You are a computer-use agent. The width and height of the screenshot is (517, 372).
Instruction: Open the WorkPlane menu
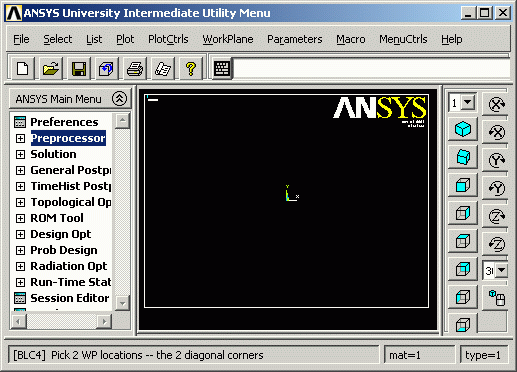[228, 39]
